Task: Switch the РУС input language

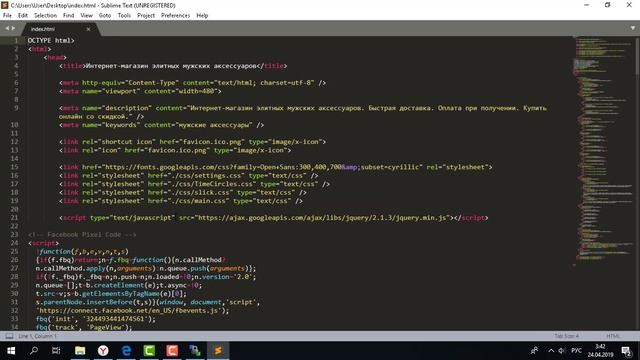Action: coord(576,351)
